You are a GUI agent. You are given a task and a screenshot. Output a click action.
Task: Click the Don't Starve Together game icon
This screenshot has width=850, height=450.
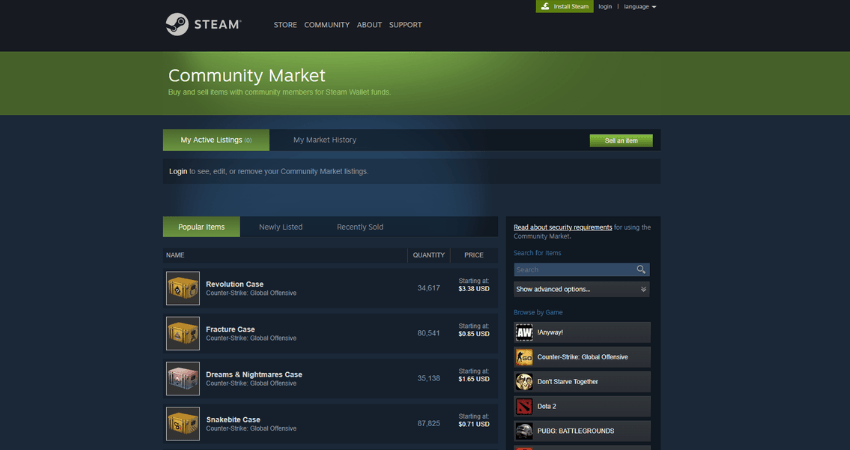click(524, 382)
